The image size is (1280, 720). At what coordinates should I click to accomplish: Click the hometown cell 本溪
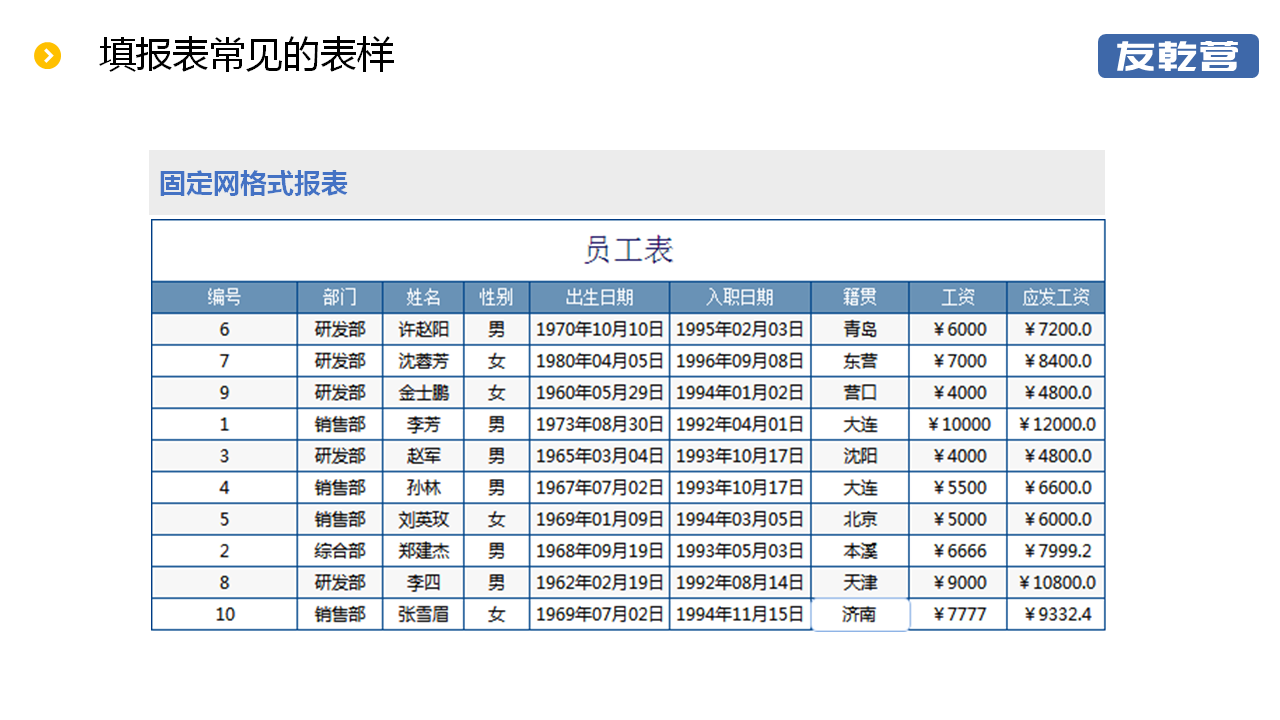[x=860, y=551]
